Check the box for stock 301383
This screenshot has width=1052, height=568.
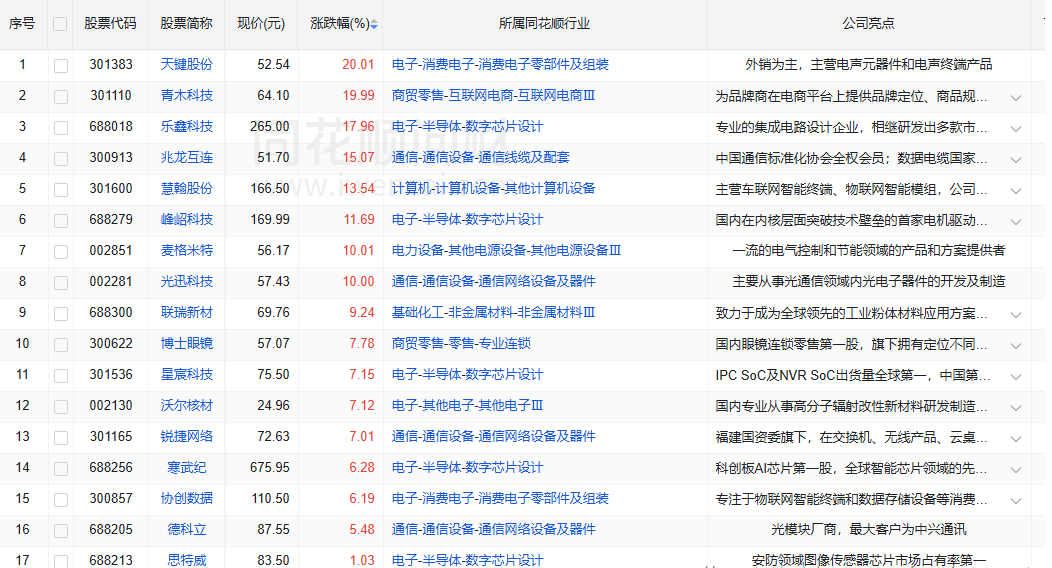60,66
